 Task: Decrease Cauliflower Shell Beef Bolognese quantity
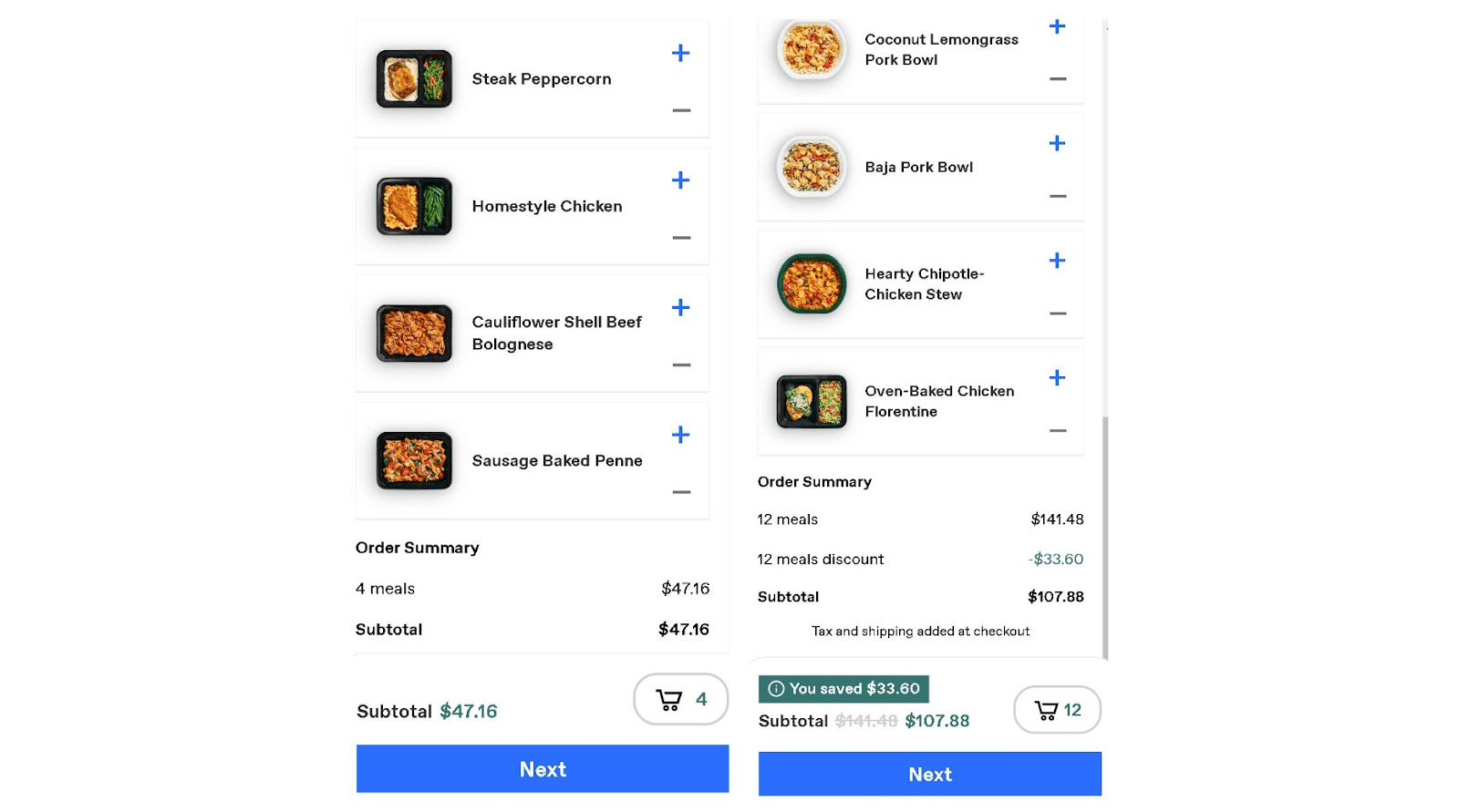[x=681, y=365]
